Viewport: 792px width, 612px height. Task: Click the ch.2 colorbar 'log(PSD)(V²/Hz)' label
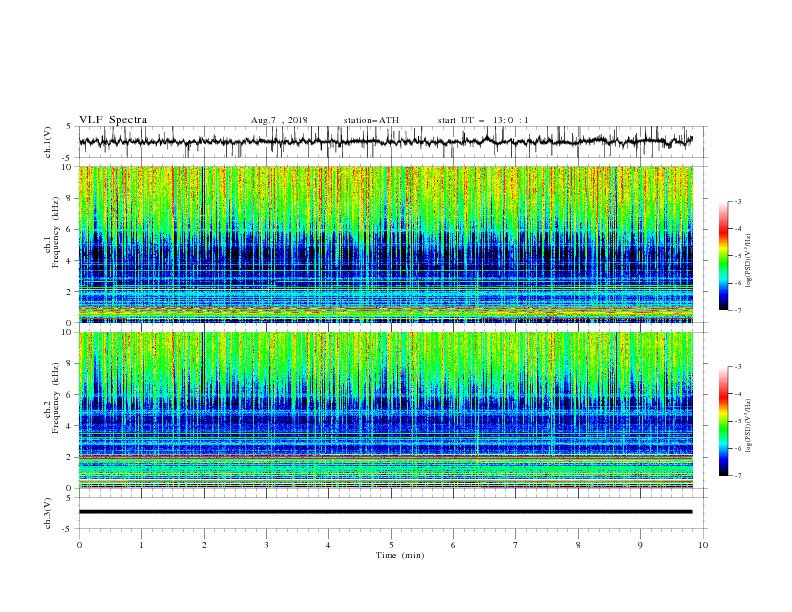(x=749, y=425)
